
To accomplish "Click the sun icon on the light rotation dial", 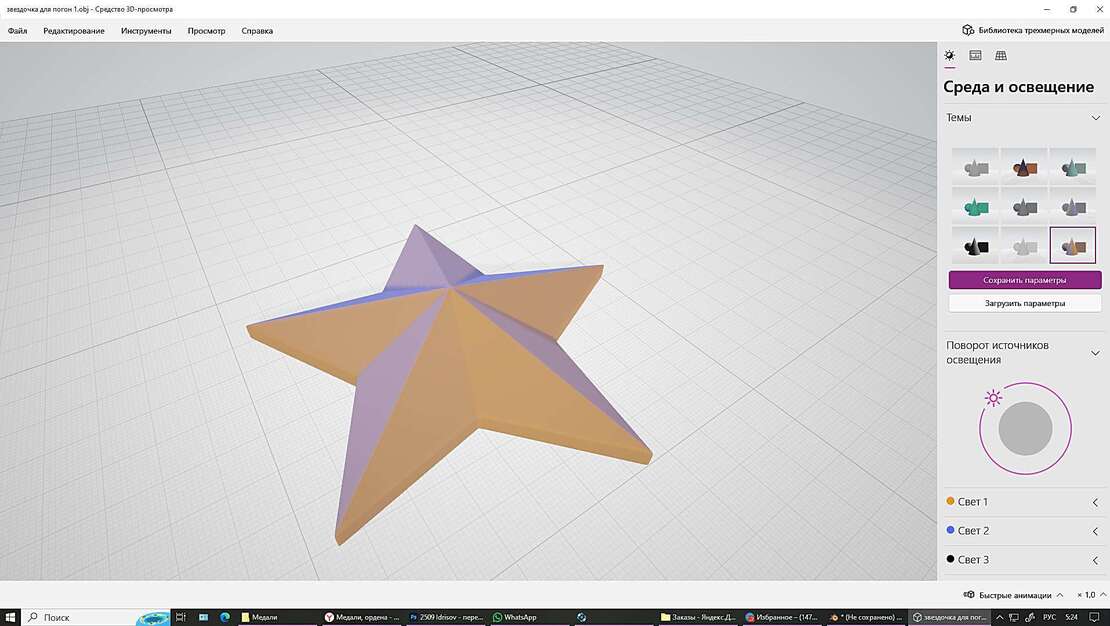I will click(x=993, y=399).
